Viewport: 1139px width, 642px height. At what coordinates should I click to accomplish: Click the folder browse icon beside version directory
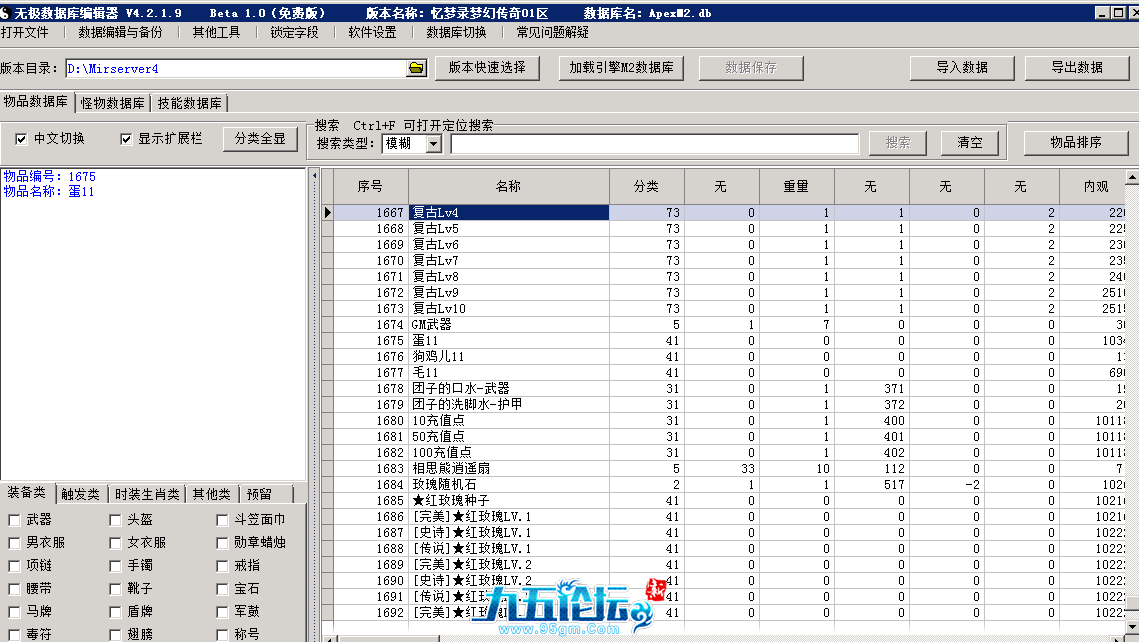point(416,68)
